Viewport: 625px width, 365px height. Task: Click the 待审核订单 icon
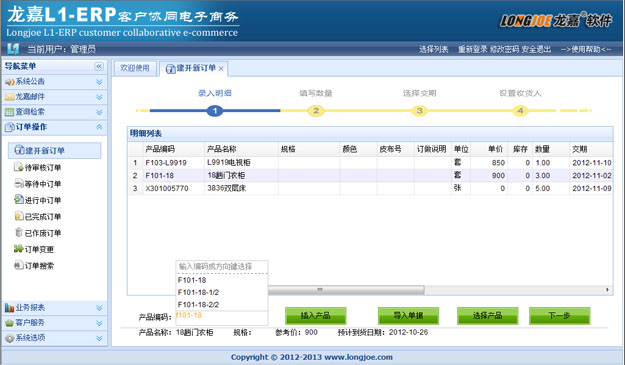pos(18,167)
